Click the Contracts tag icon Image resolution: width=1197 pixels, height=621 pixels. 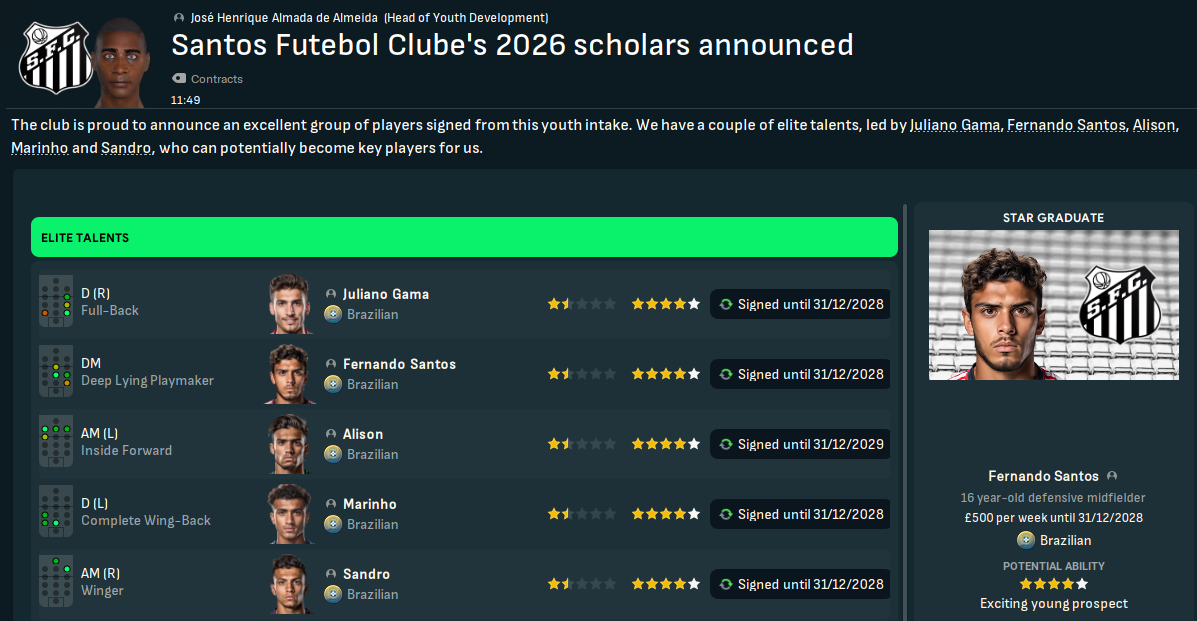[179, 79]
